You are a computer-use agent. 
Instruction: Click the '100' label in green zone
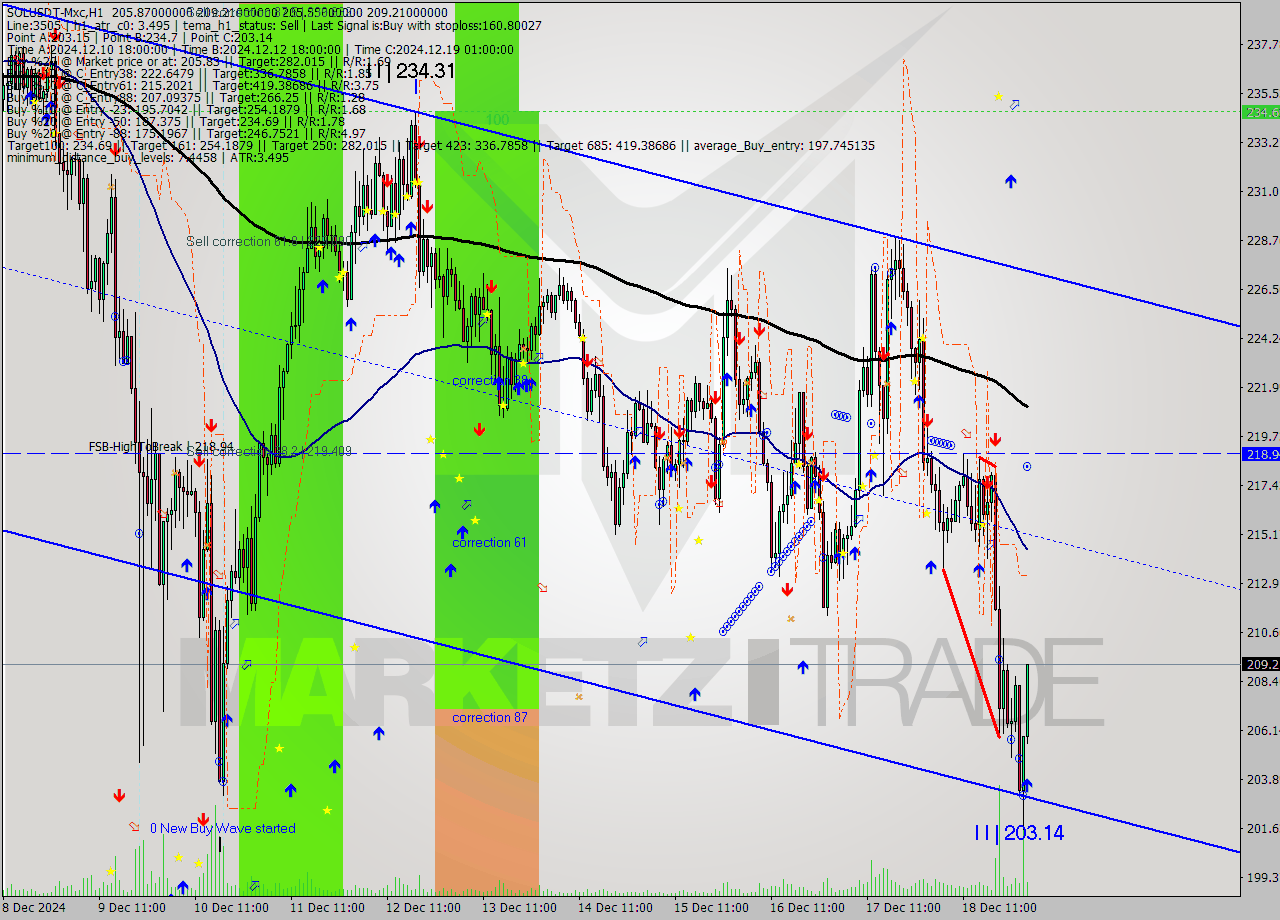pyautogui.click(x=497, y=119)
